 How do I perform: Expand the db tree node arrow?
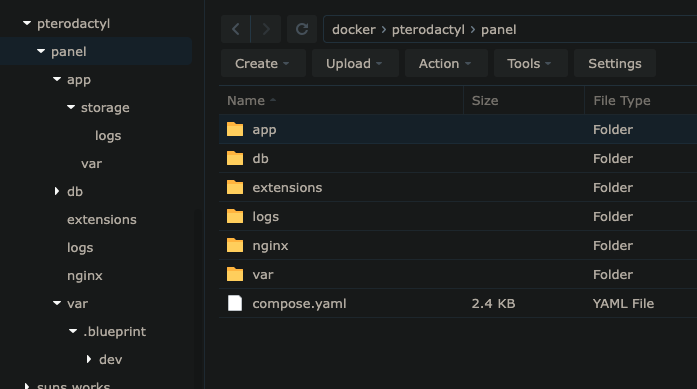[57, 191]
